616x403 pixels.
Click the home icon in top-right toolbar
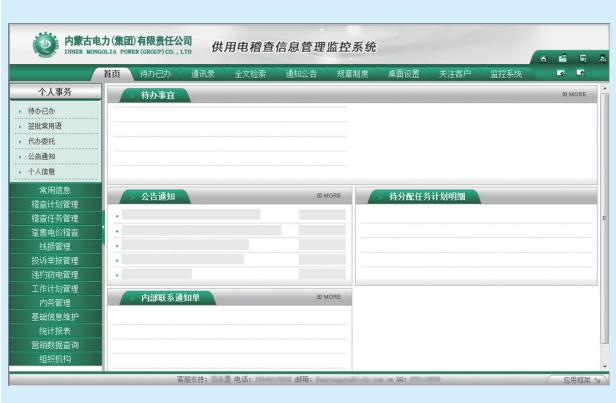(545, 60)
